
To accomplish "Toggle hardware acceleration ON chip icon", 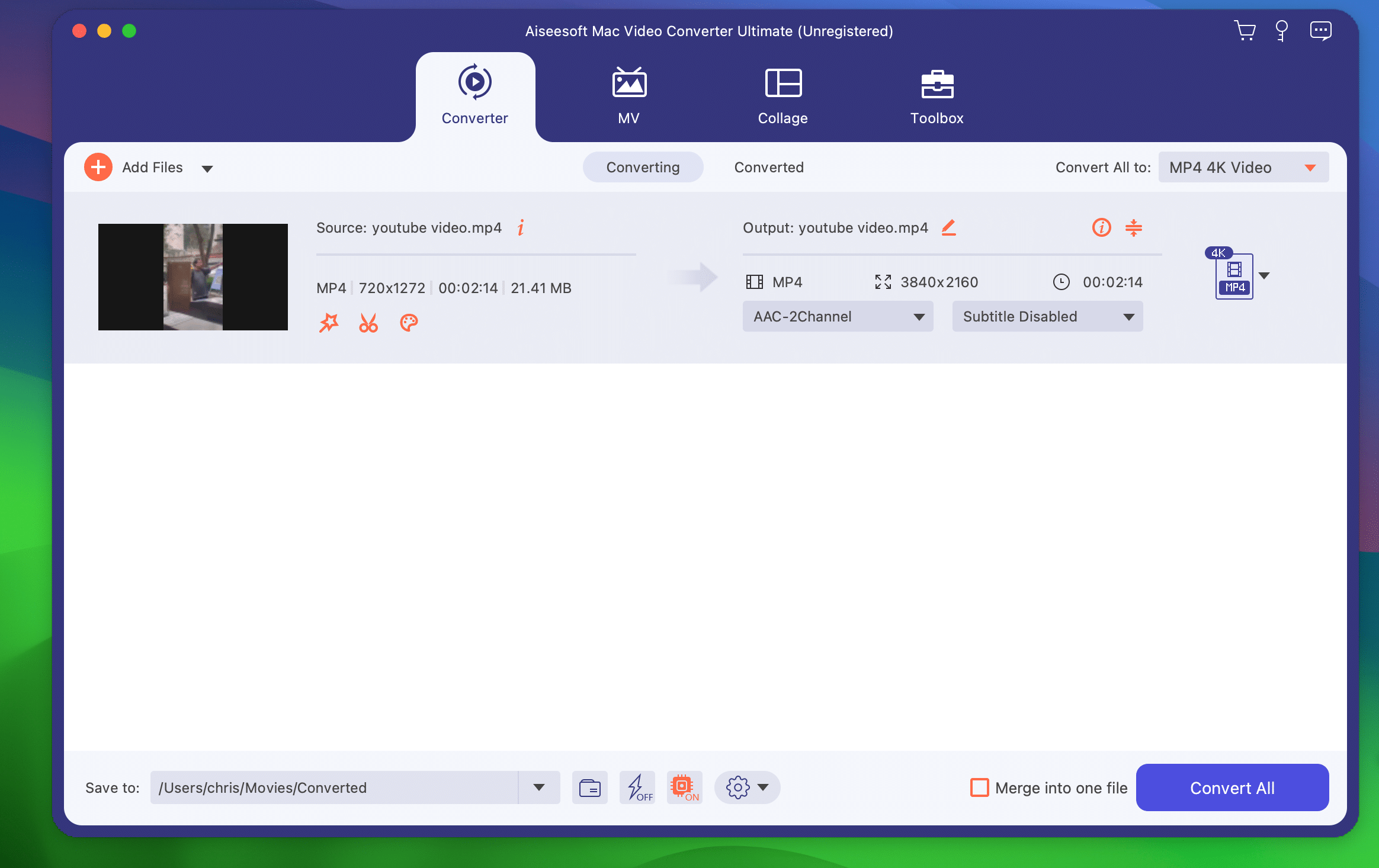I will tap(684, 787).
